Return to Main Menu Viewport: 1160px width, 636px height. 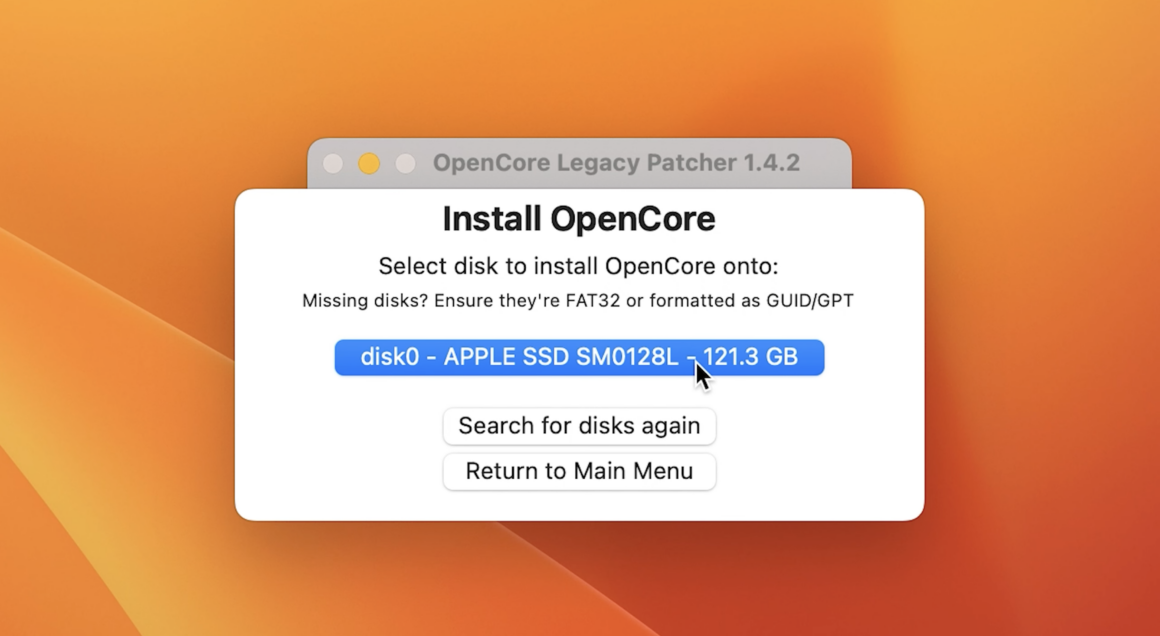[x=579, y=471]
